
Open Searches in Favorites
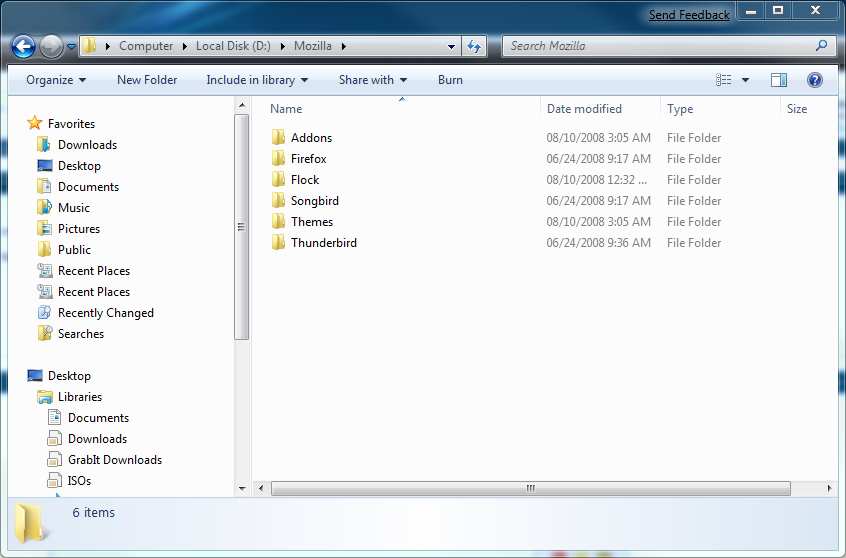click(80, 334)
